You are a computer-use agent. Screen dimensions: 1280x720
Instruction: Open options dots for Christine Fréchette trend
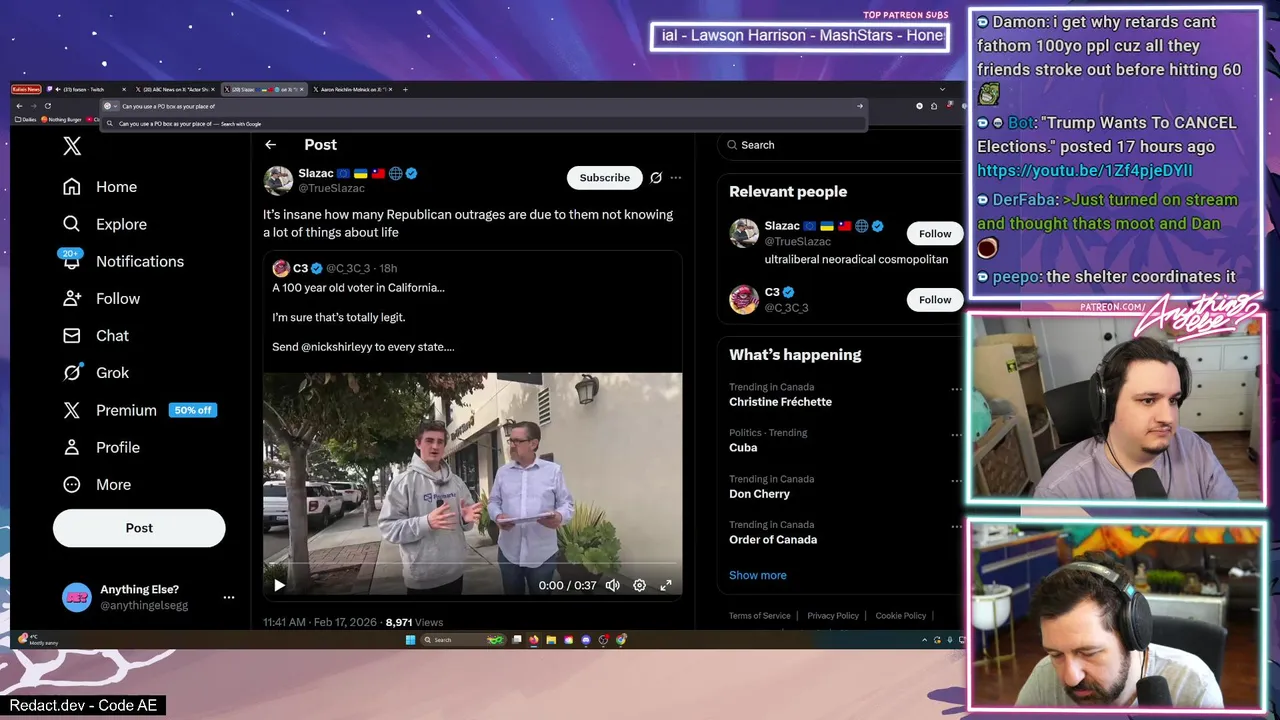(956, 390)
